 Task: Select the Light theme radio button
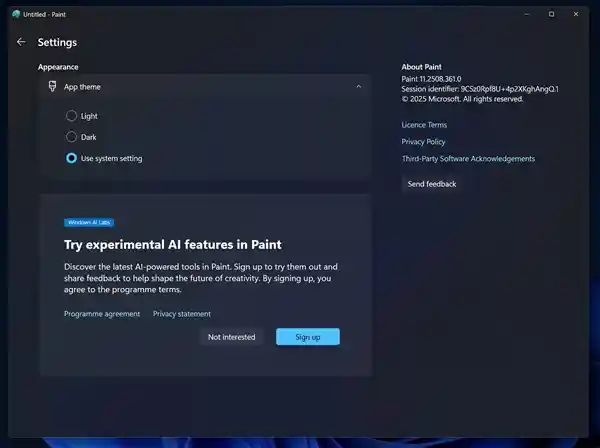point(71,116)
